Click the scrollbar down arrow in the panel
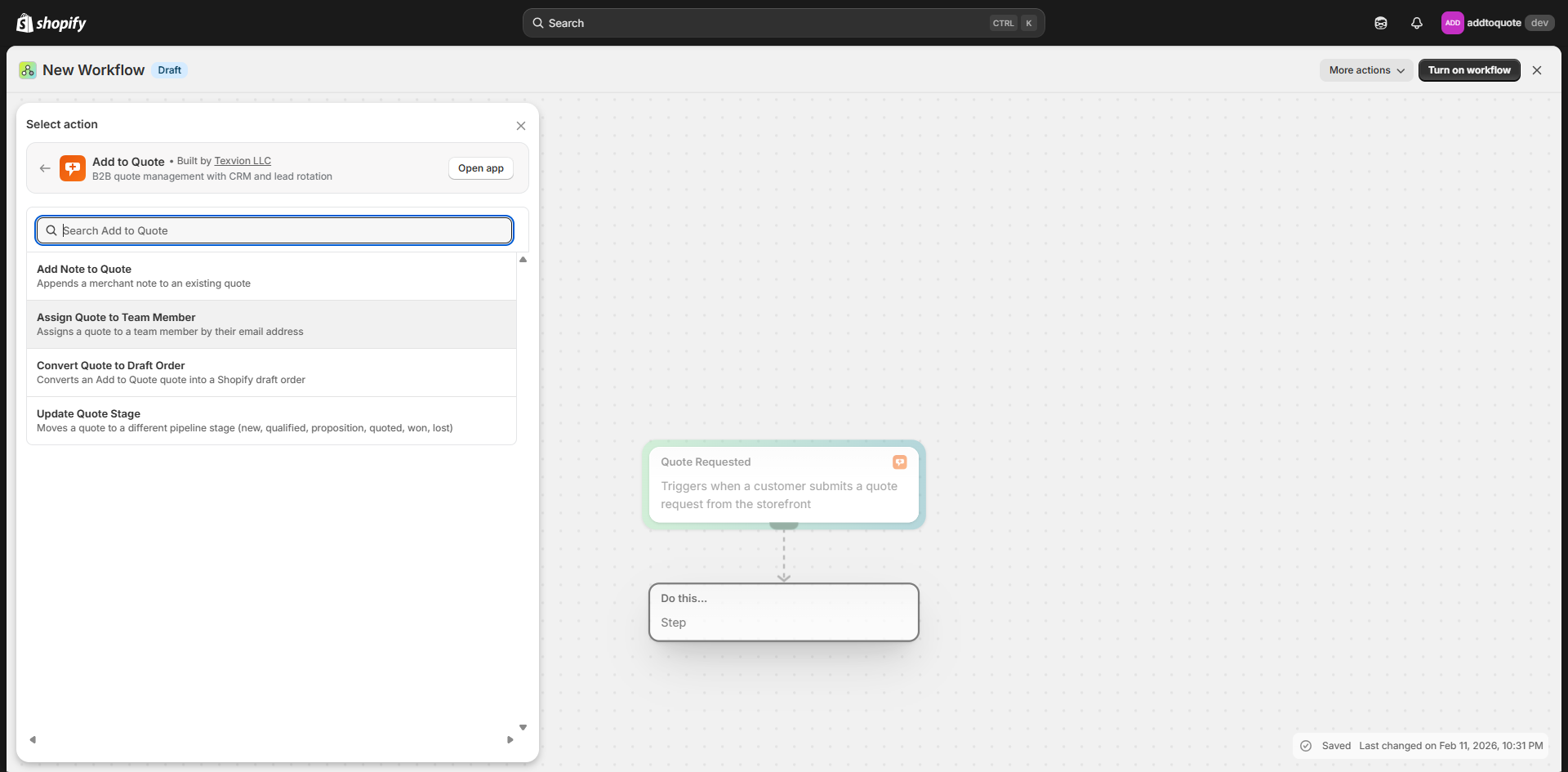Image resolution: width=1568 pixels, height=772 pixels. tap(523, 726)
